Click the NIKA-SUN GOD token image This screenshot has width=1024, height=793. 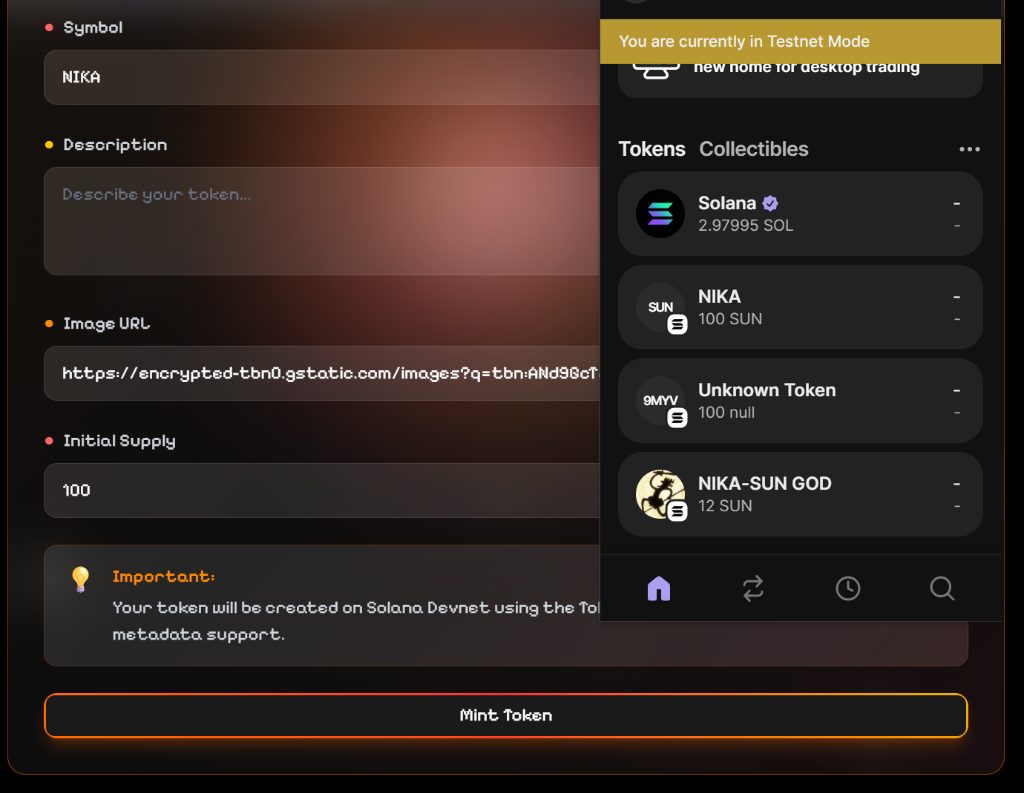click(660, 494)
